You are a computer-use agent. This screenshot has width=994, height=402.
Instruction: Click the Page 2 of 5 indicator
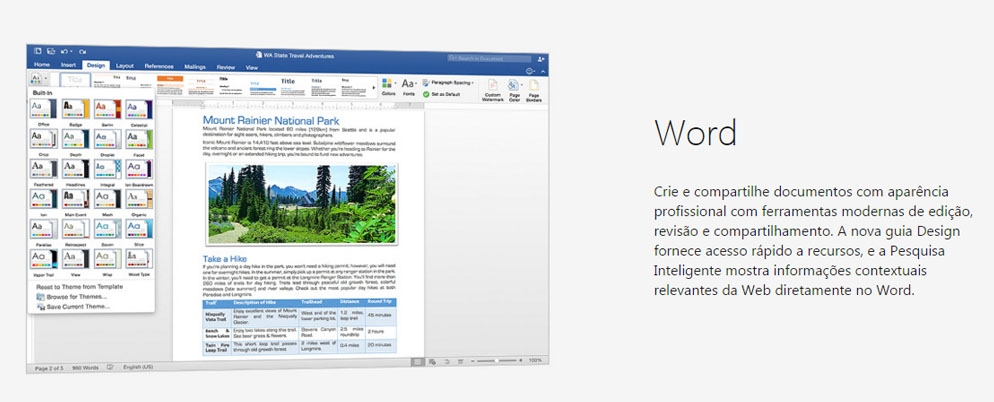[49, 367]
